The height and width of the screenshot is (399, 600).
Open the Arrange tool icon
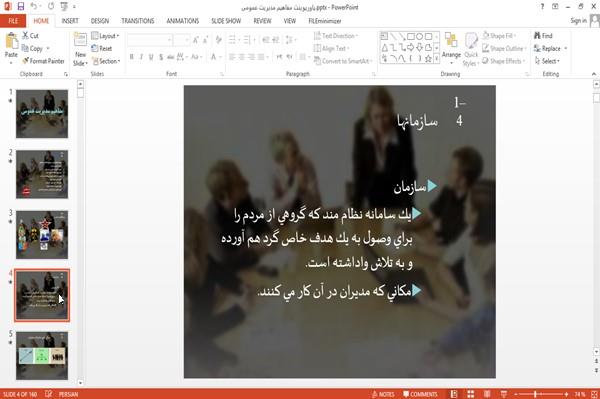point(451,41)
